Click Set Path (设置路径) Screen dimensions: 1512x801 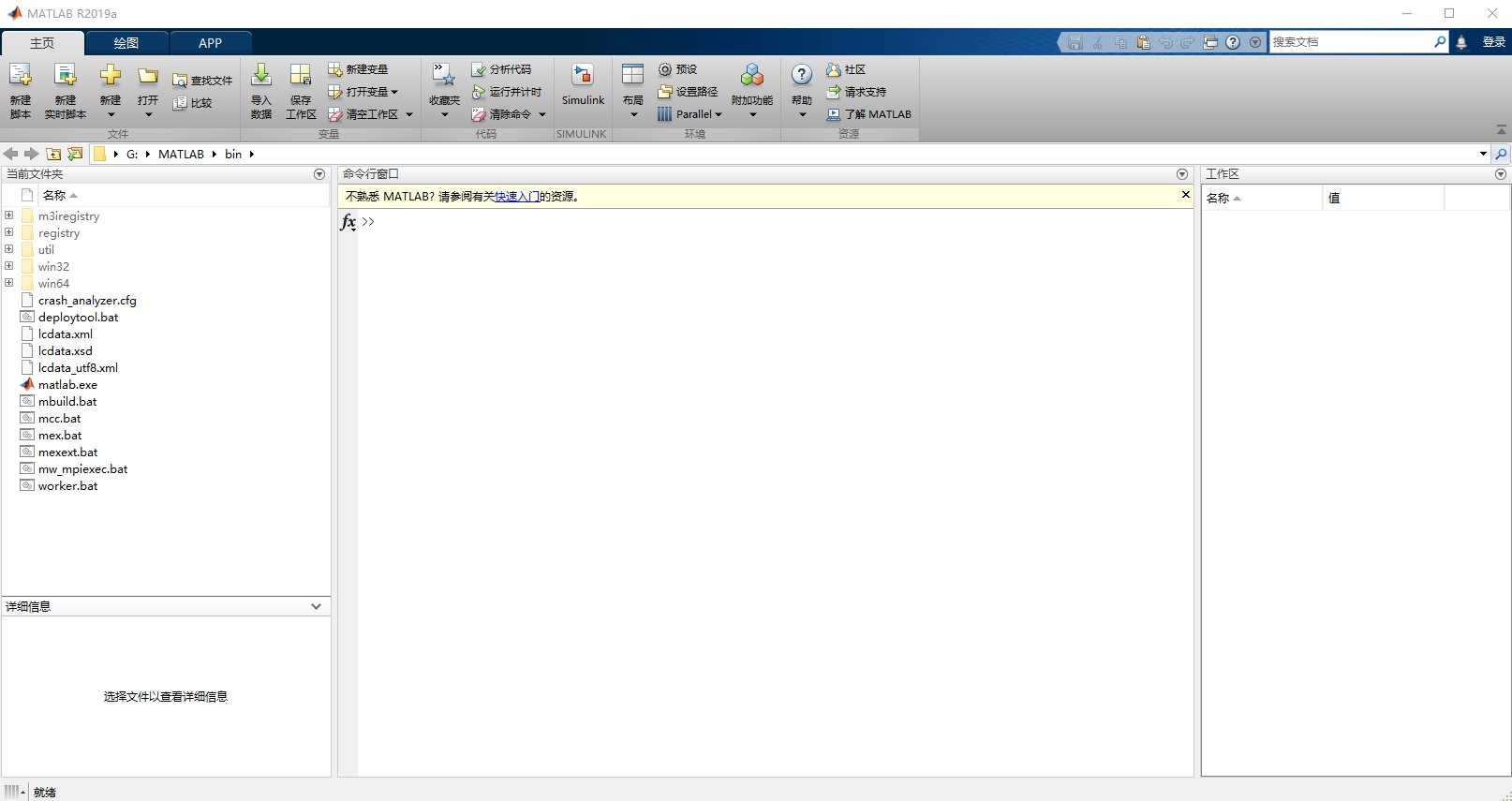[x=688, y=92]
